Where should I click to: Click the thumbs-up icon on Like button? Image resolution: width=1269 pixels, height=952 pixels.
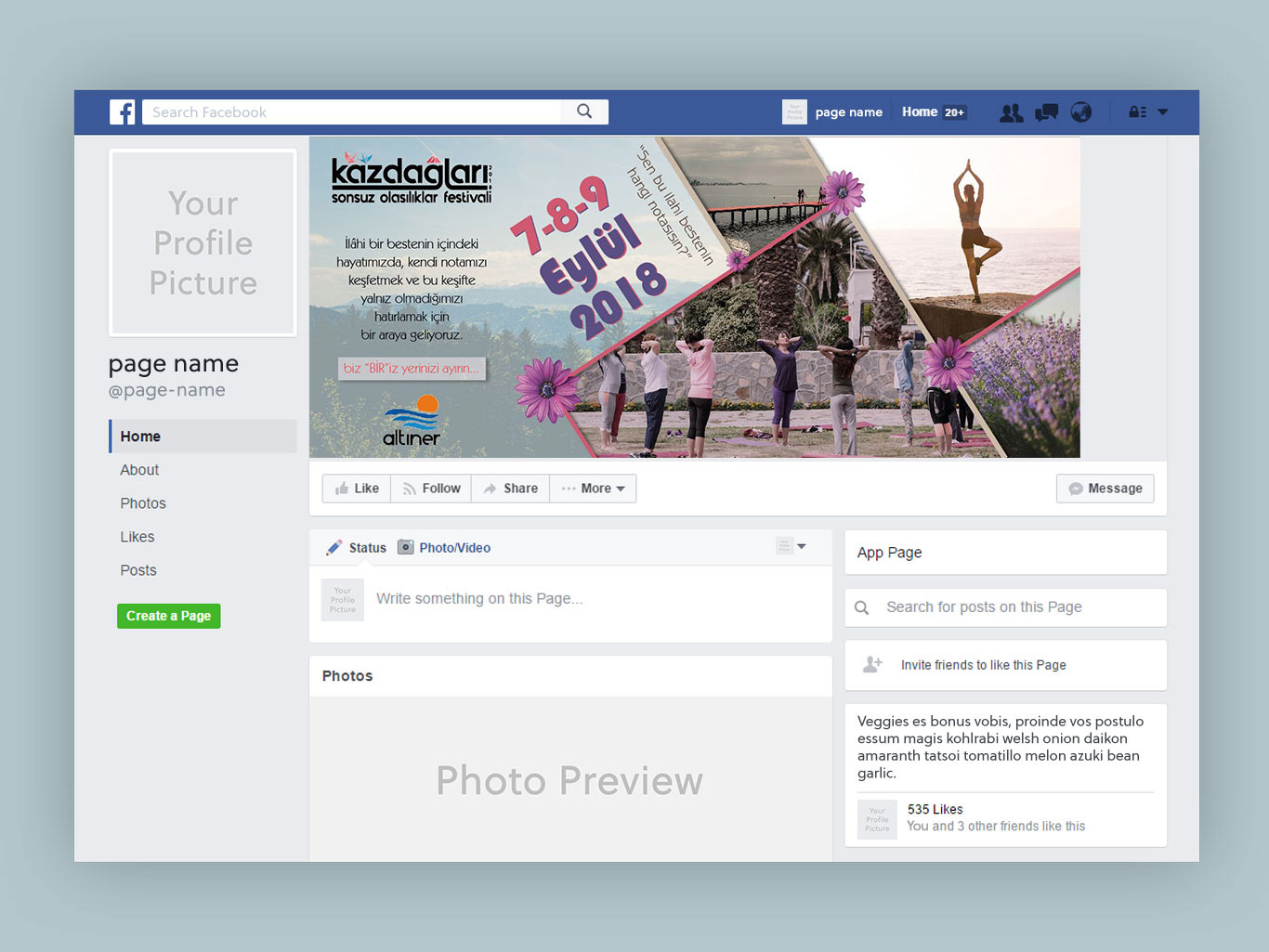click(x=342, y=489)
